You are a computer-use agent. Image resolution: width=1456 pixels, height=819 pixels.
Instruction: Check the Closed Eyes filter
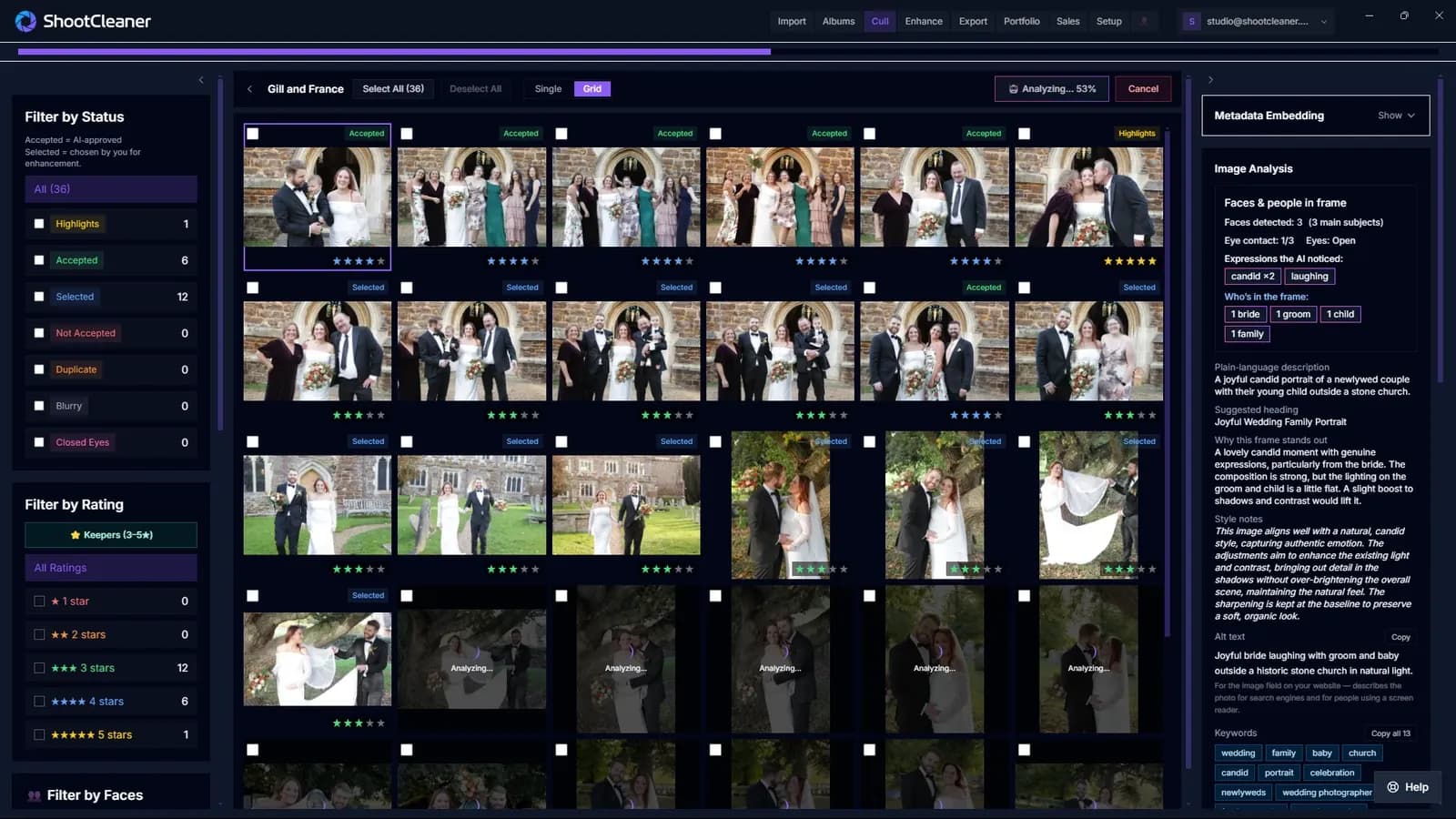[x=39, y=442]
